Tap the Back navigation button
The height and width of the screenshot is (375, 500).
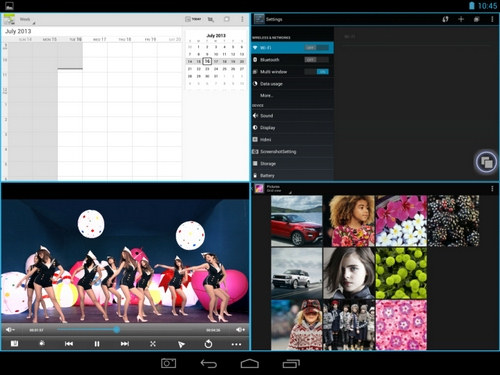click(209, 363)
